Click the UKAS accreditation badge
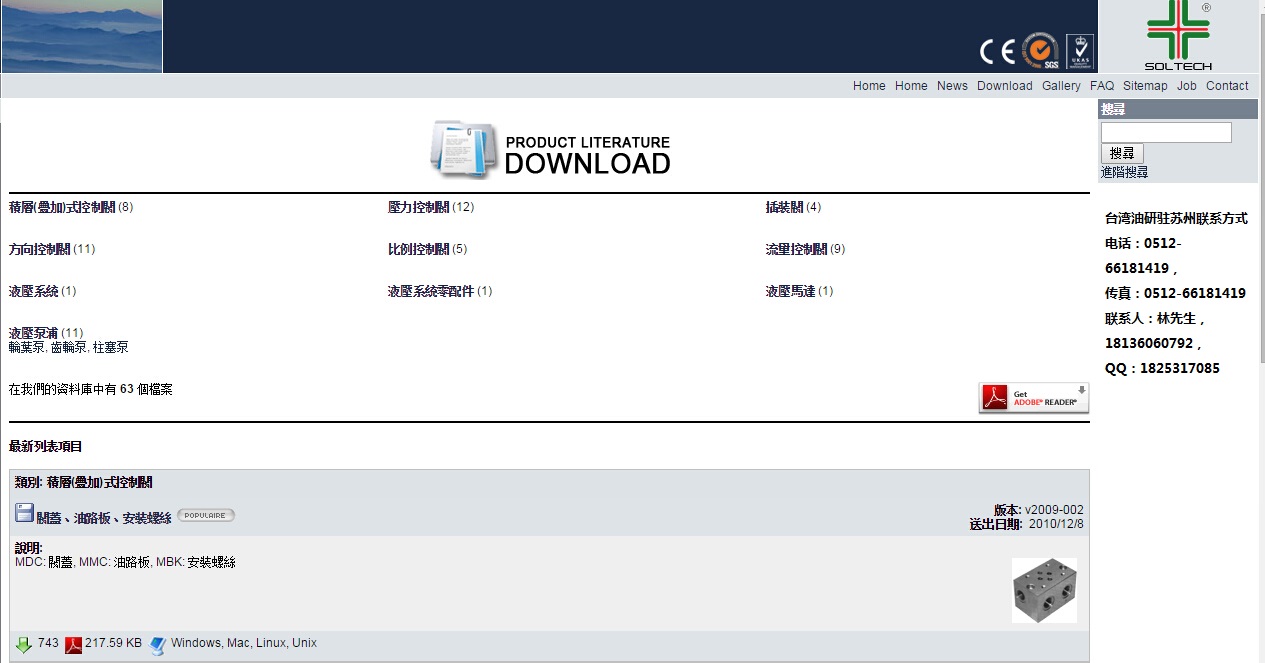 pos(1080,52)
